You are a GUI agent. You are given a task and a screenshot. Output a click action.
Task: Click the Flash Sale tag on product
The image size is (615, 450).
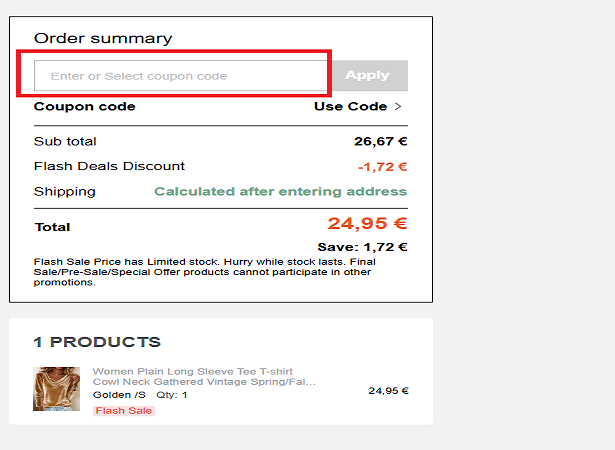(124, 411)
